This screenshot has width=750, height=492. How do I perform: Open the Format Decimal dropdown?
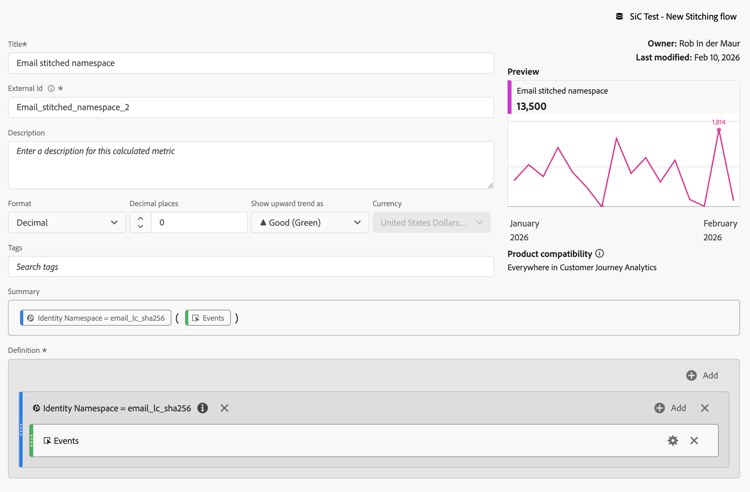pos(67,223)
